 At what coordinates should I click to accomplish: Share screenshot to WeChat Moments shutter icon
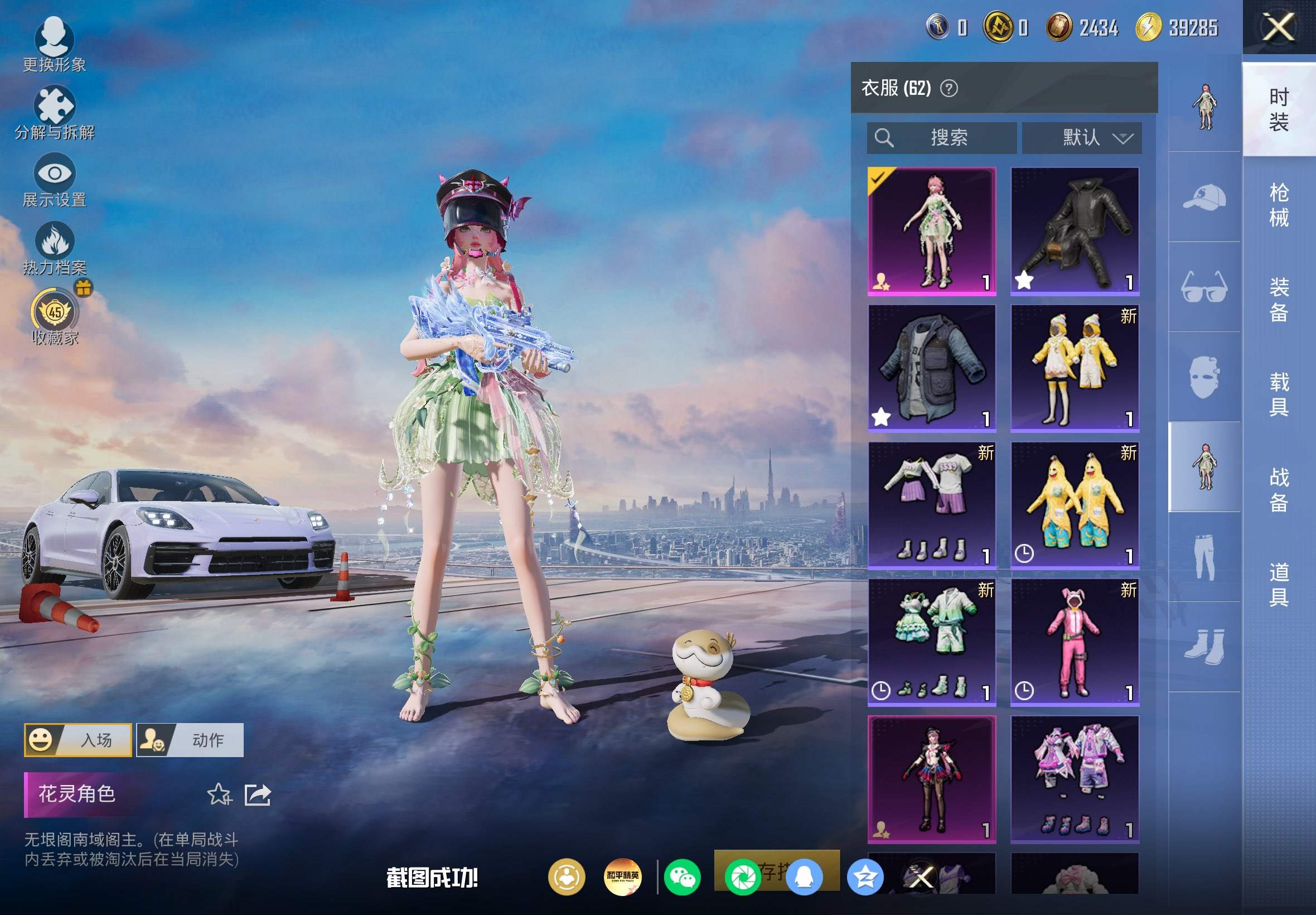[x=743, y=877]
